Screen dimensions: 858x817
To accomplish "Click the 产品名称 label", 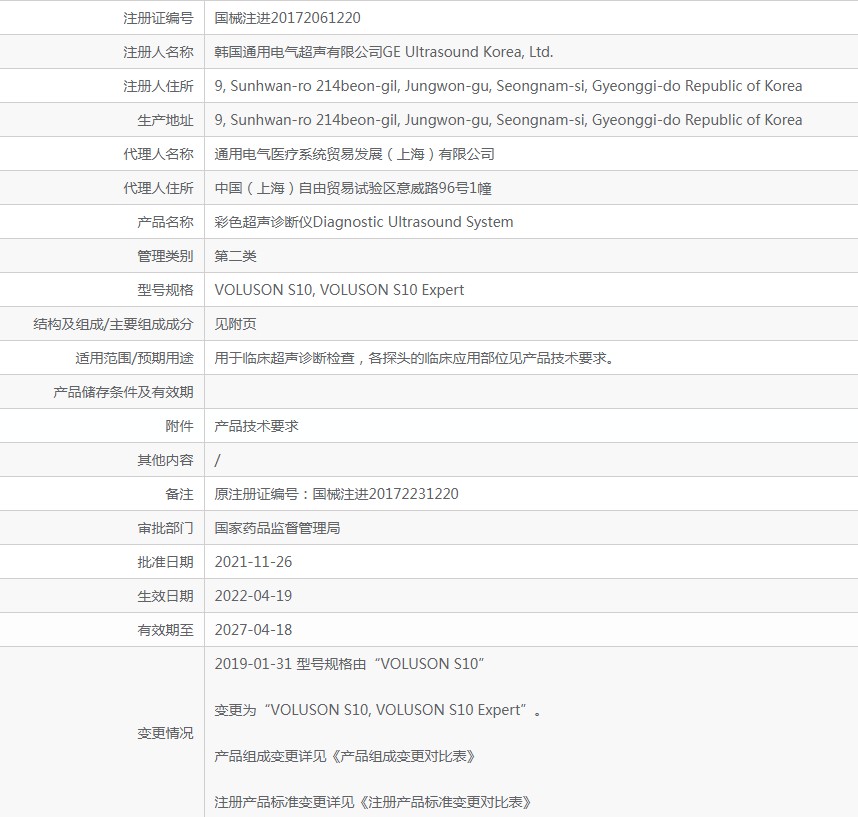I will [165, 222].
